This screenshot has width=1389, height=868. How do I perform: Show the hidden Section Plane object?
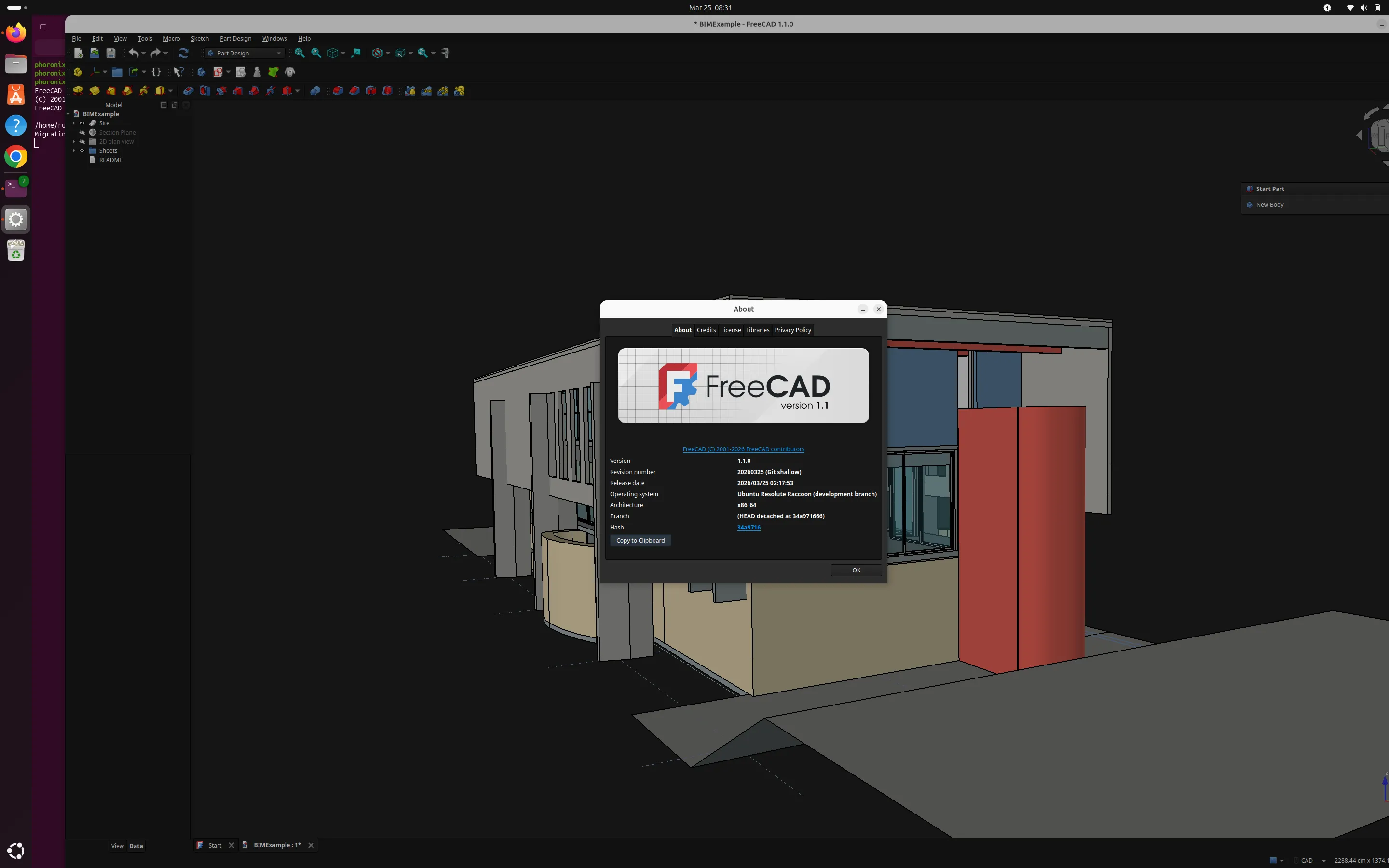pyautogui.click(x=82, y=133)
